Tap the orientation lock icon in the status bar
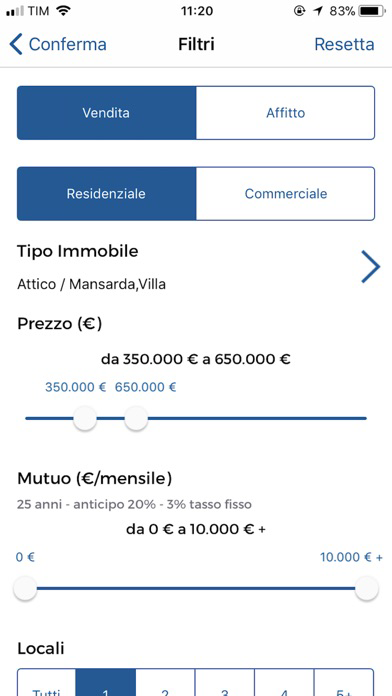 [x=300, y=11]
